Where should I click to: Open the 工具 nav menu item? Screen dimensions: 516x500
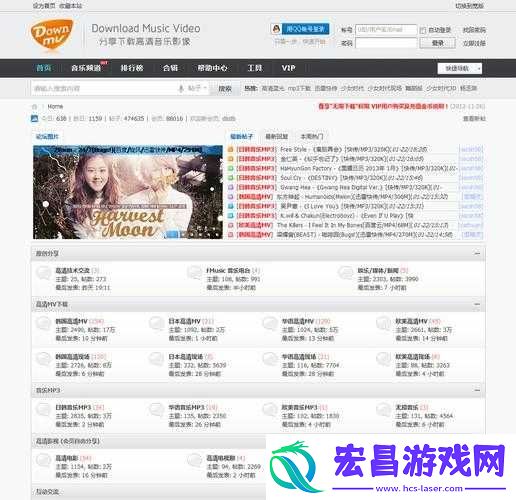click(255, 68)
